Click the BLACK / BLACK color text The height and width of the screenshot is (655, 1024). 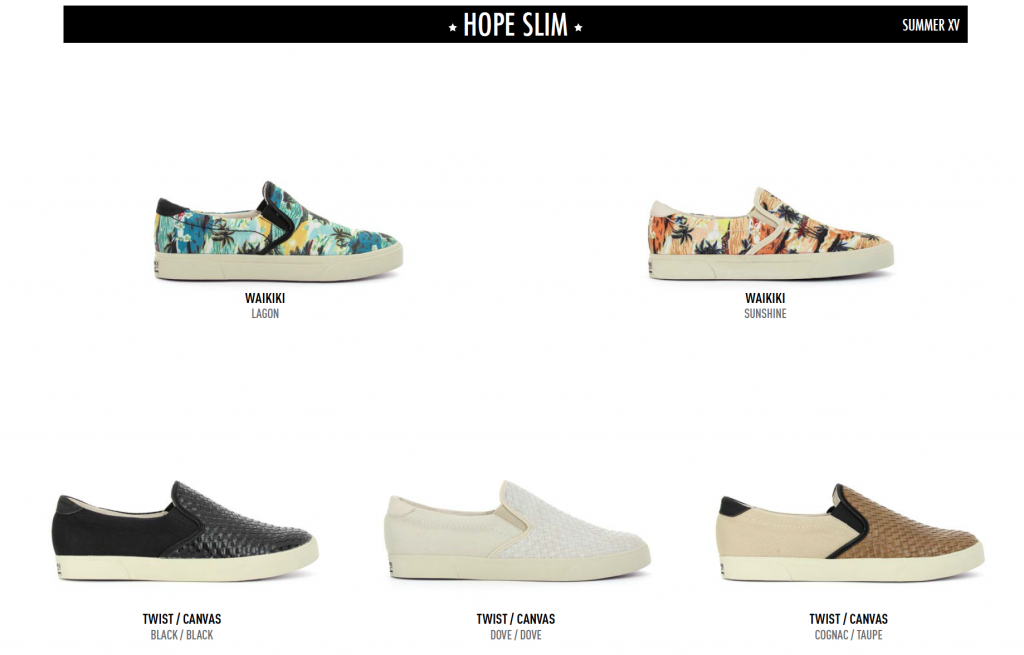click(x=182, y=635)
